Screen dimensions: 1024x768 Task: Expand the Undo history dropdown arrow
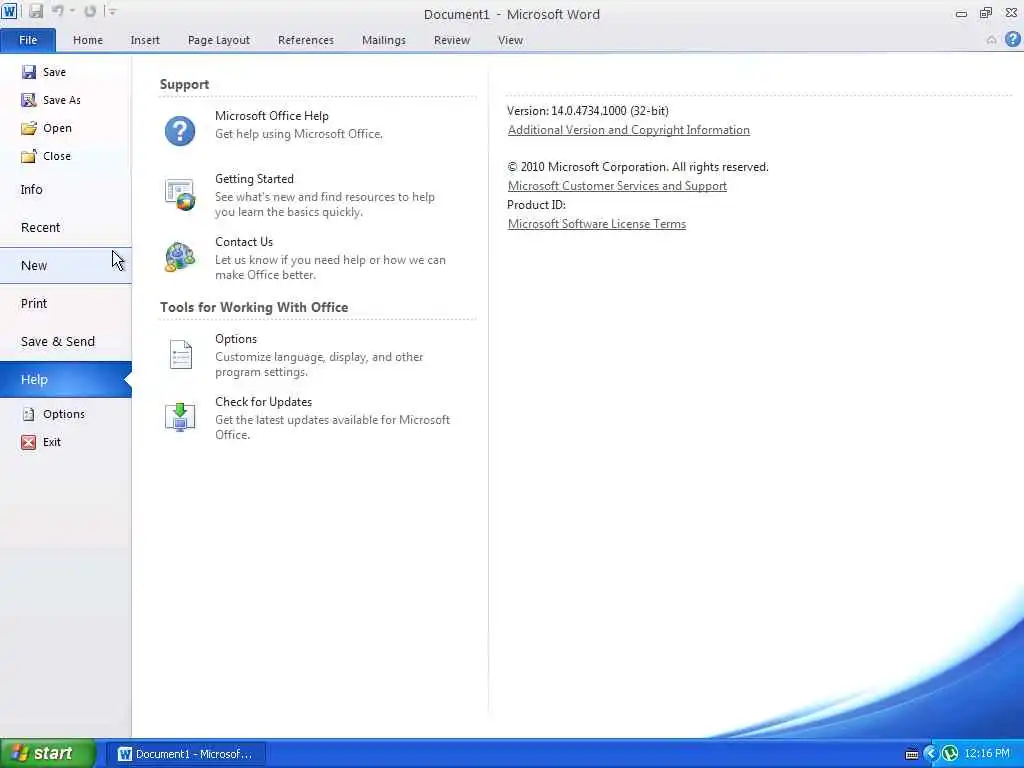(72, 11)
